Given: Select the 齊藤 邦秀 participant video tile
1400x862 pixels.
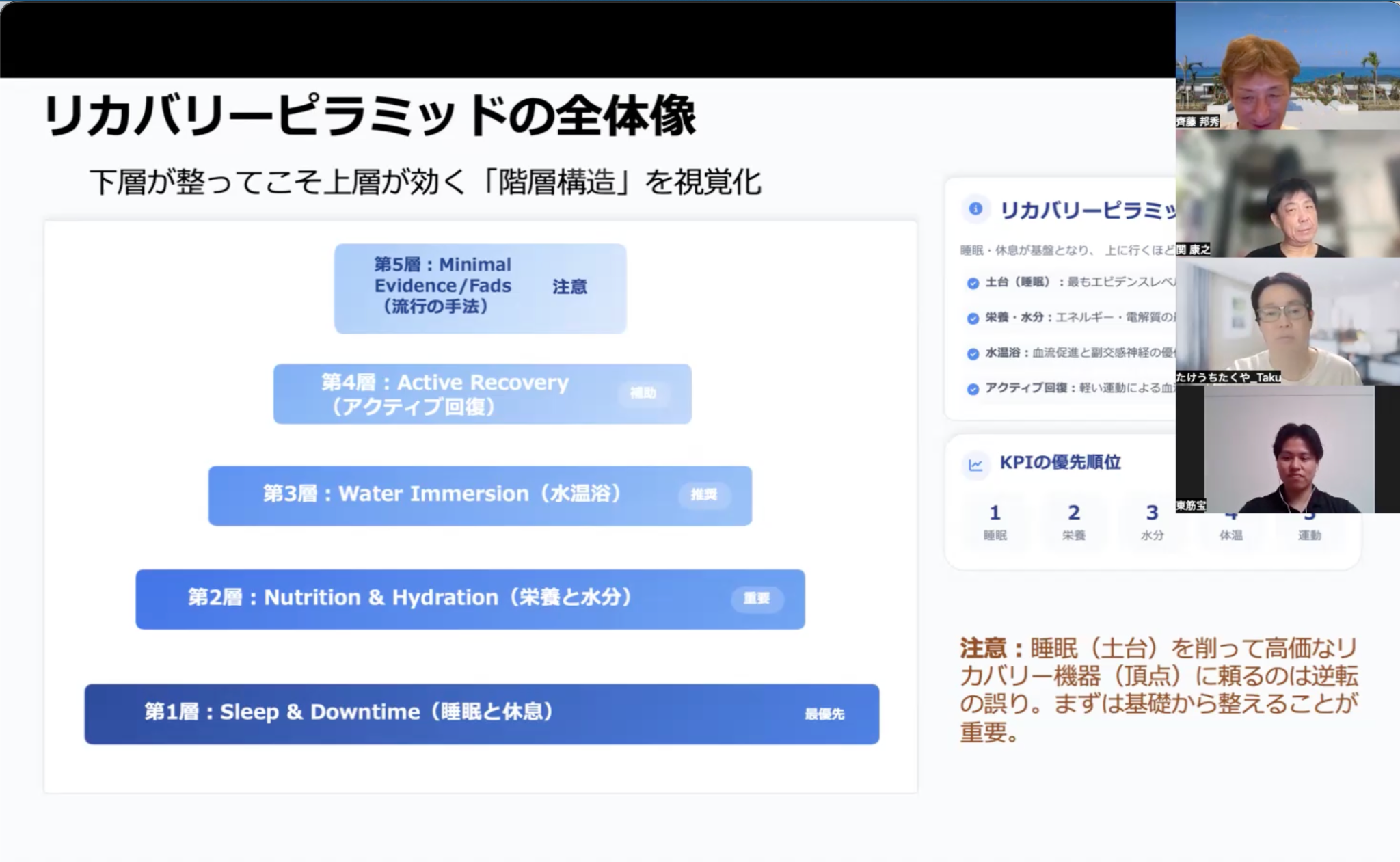Looking at the screenshot, I should tap(1288, 66).
